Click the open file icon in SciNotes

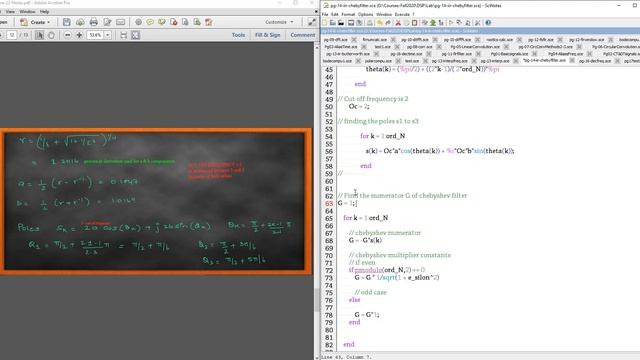pyautogui.click(x=333, y=23)
